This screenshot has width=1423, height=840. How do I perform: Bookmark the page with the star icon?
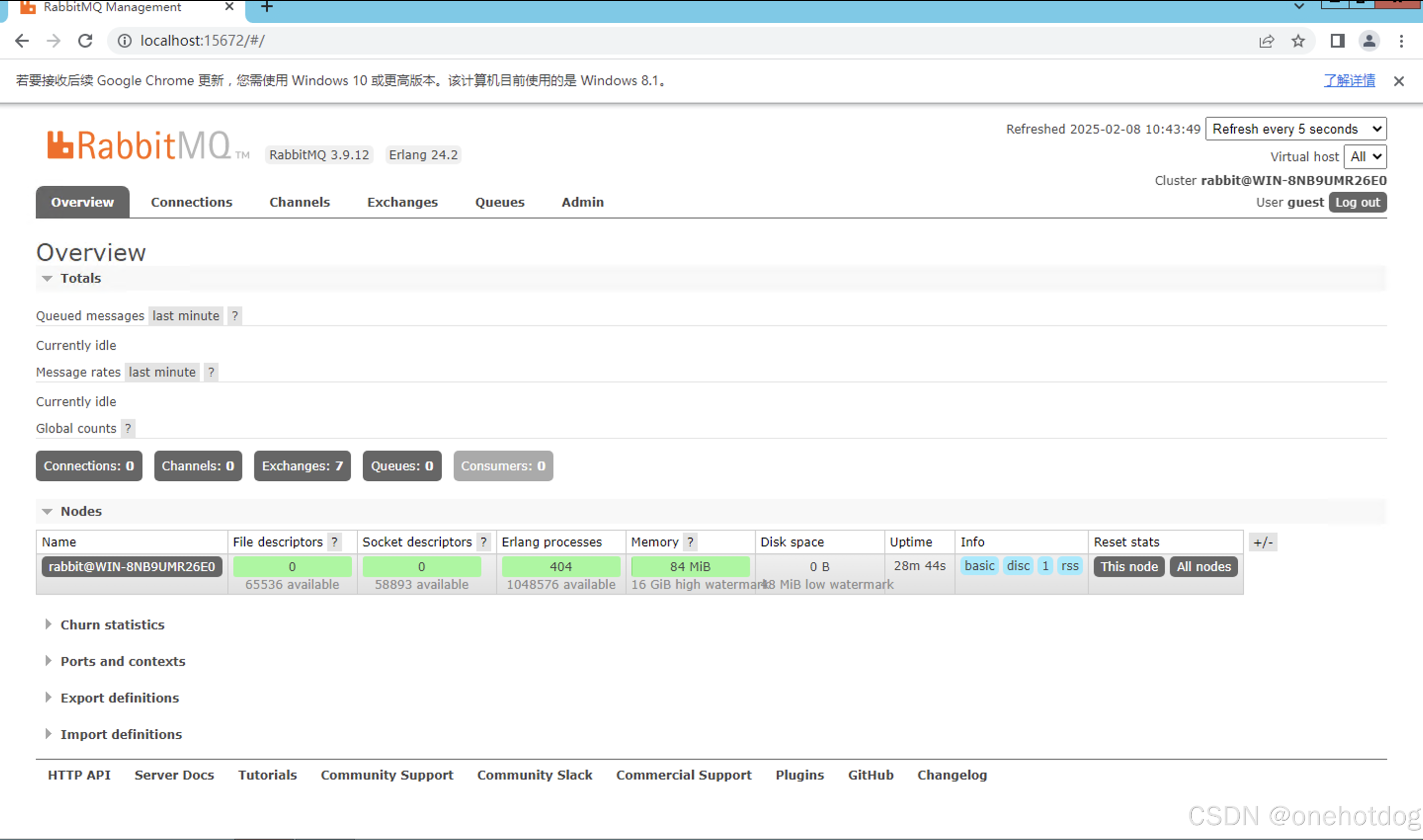1297,40
